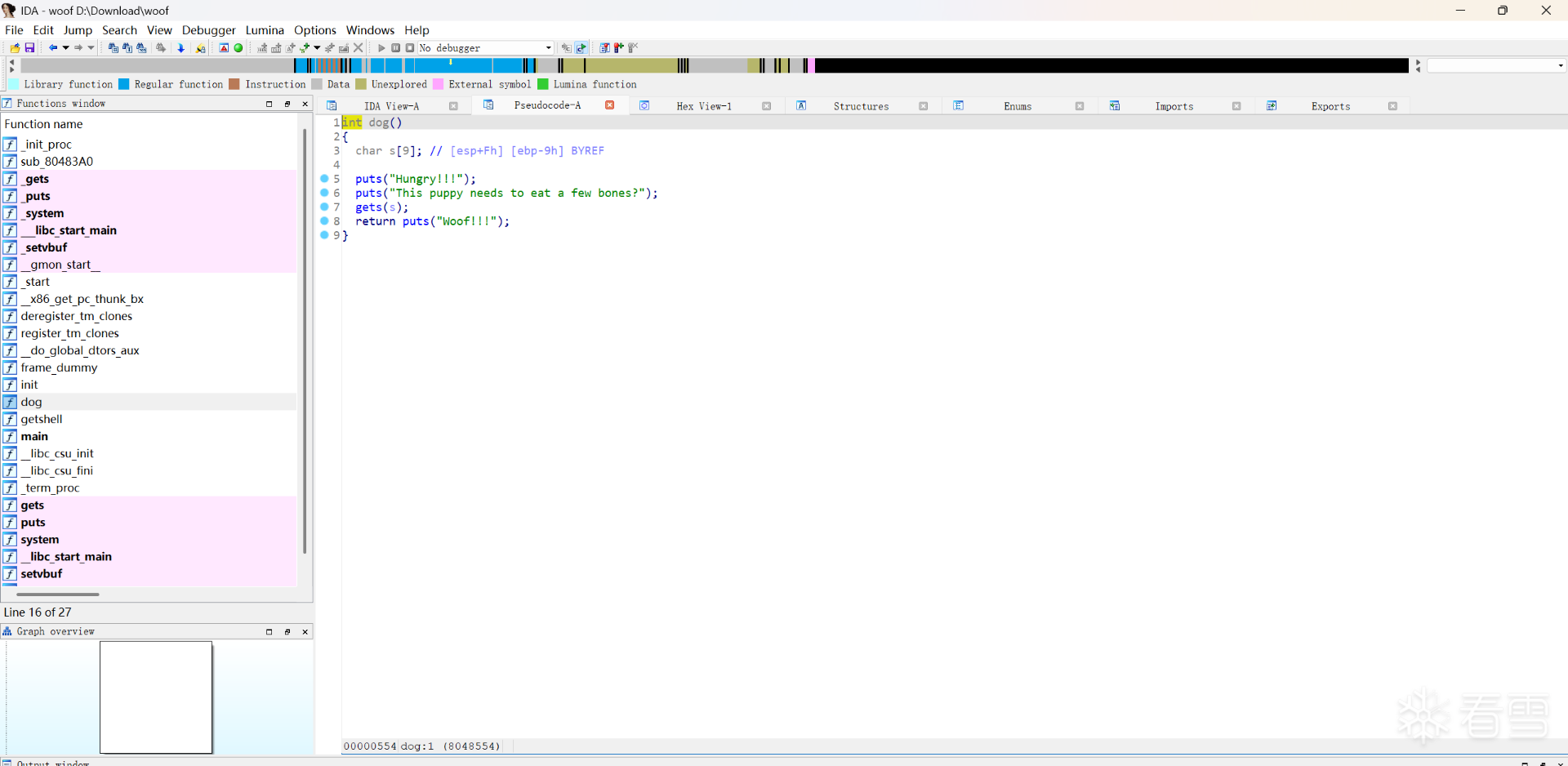Switch to the Hex View-1 tab

click(x=704, y=106)
